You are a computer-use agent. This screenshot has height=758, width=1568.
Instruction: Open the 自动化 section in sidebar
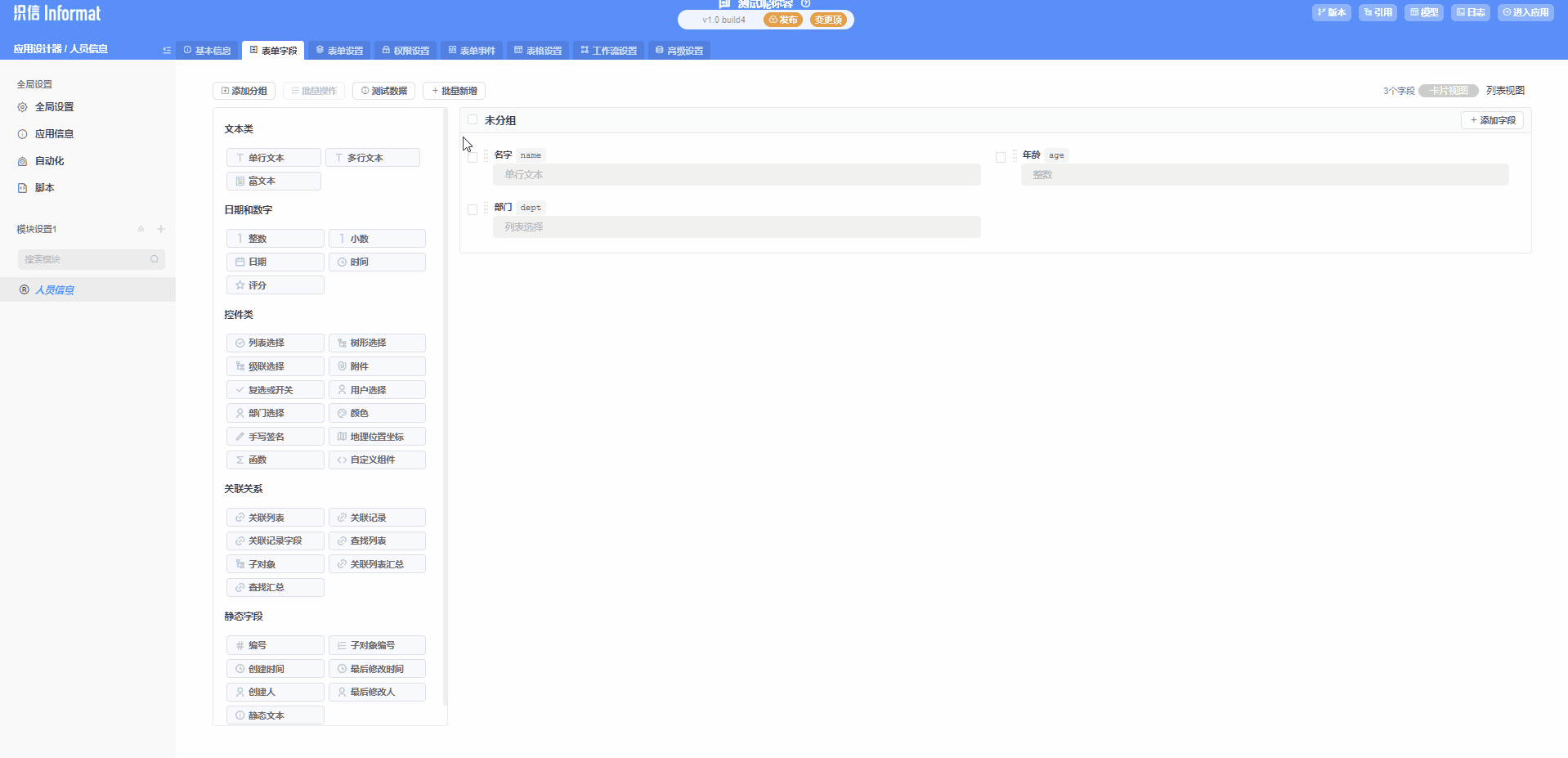pos(49,160)
